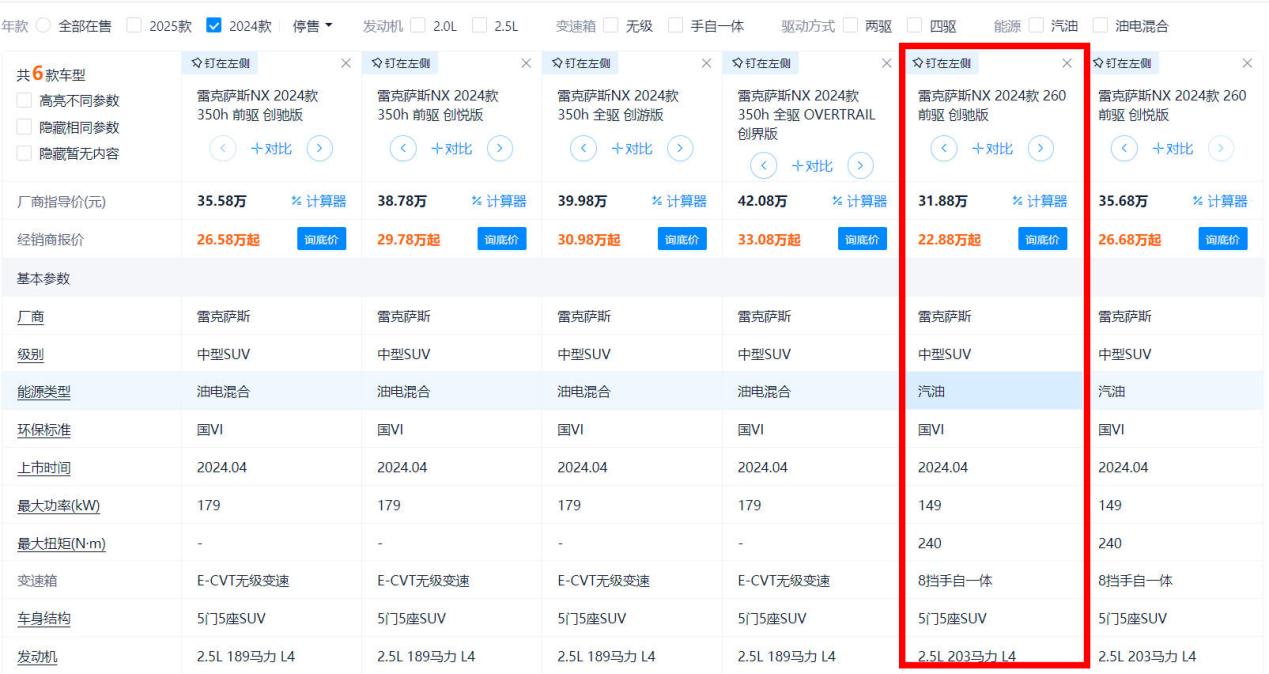Open the 最大扭矩(N·m) parameter link

(61, 543)
